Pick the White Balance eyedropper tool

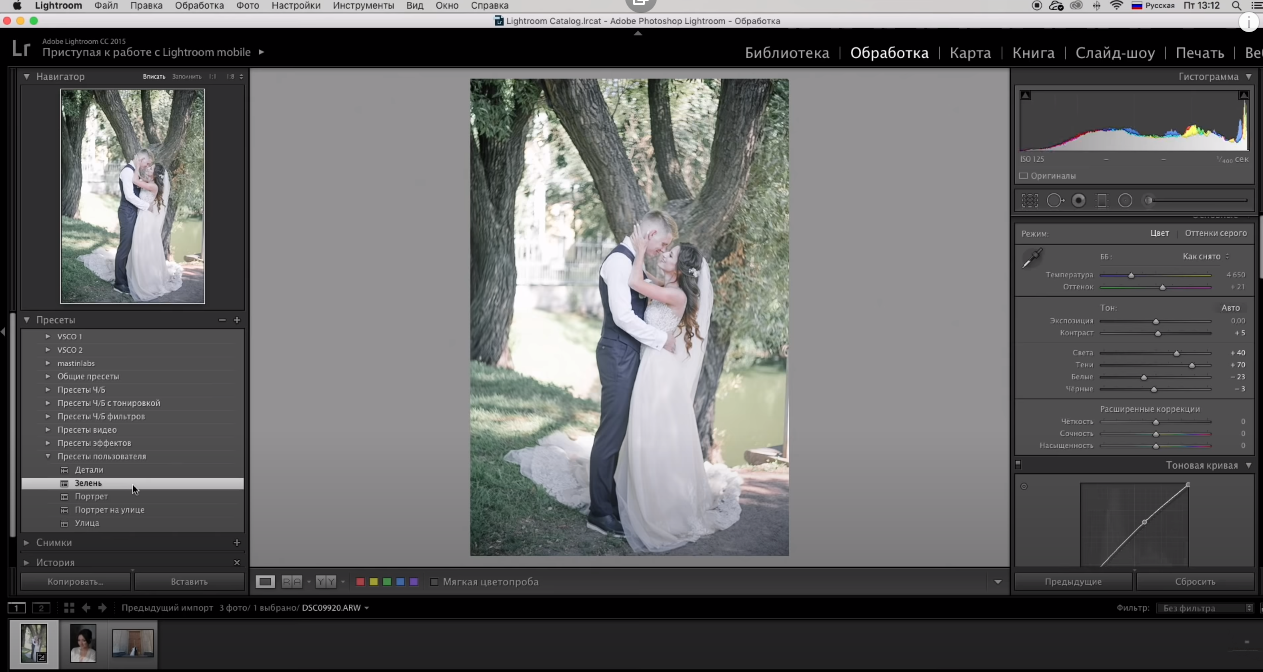1031,258
